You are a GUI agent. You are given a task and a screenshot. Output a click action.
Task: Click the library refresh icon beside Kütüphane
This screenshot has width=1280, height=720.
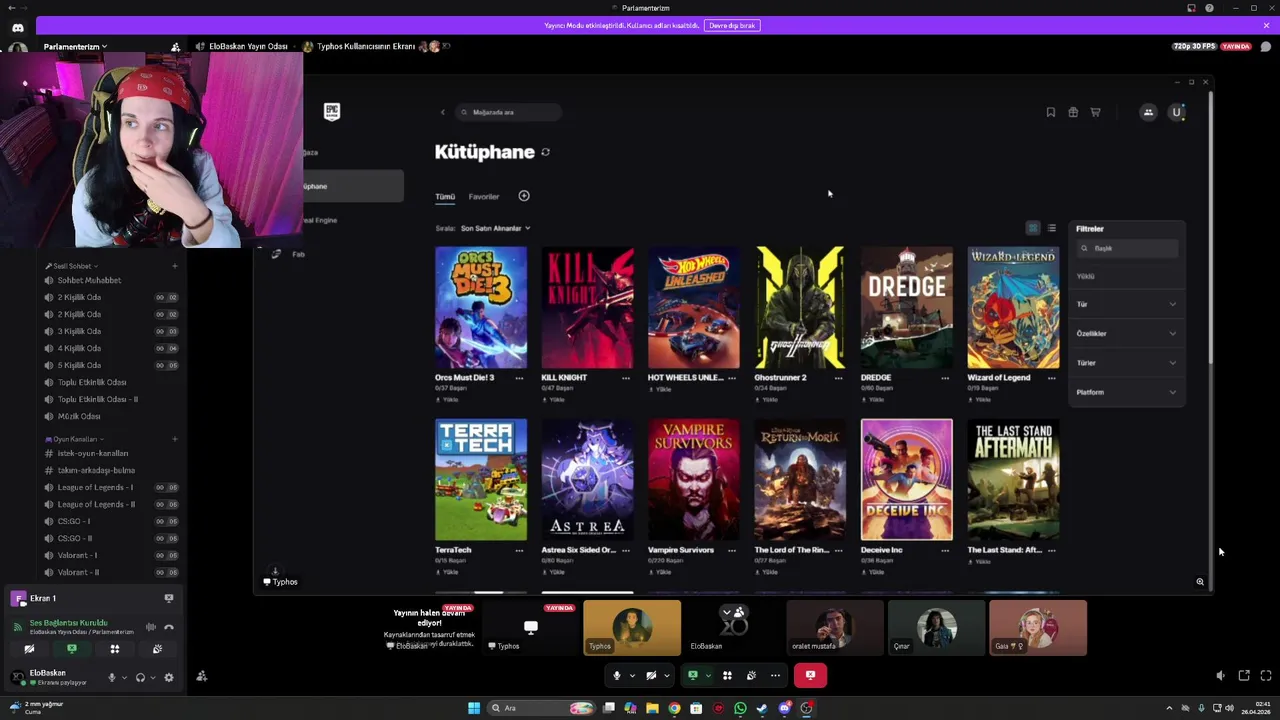[545, 152]
